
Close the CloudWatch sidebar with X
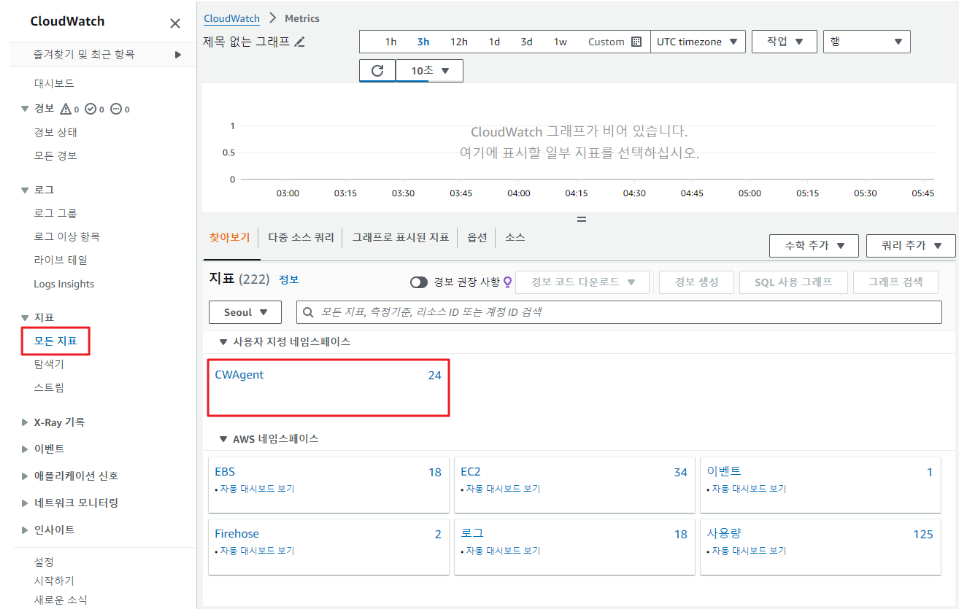(x=175, y=23)
